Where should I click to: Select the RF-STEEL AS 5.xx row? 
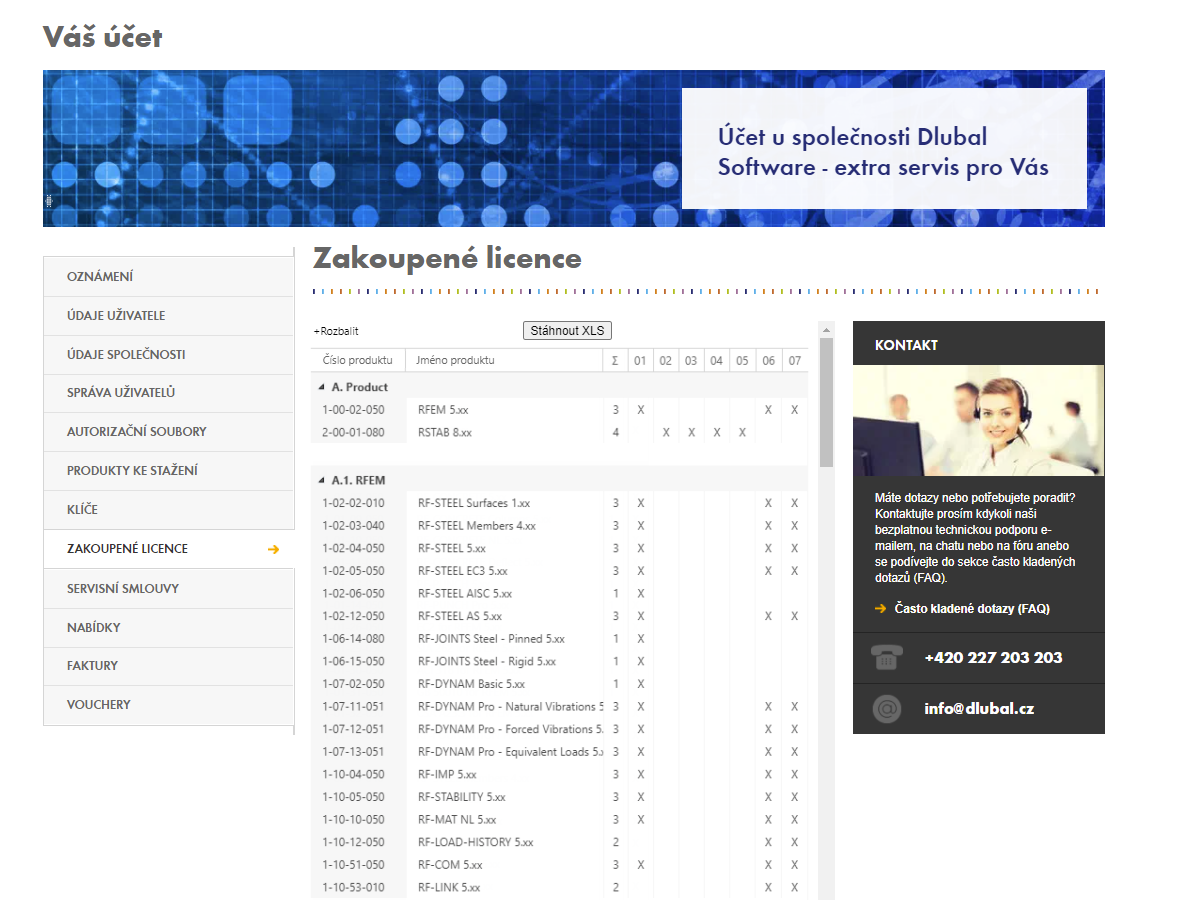[560, 616]
